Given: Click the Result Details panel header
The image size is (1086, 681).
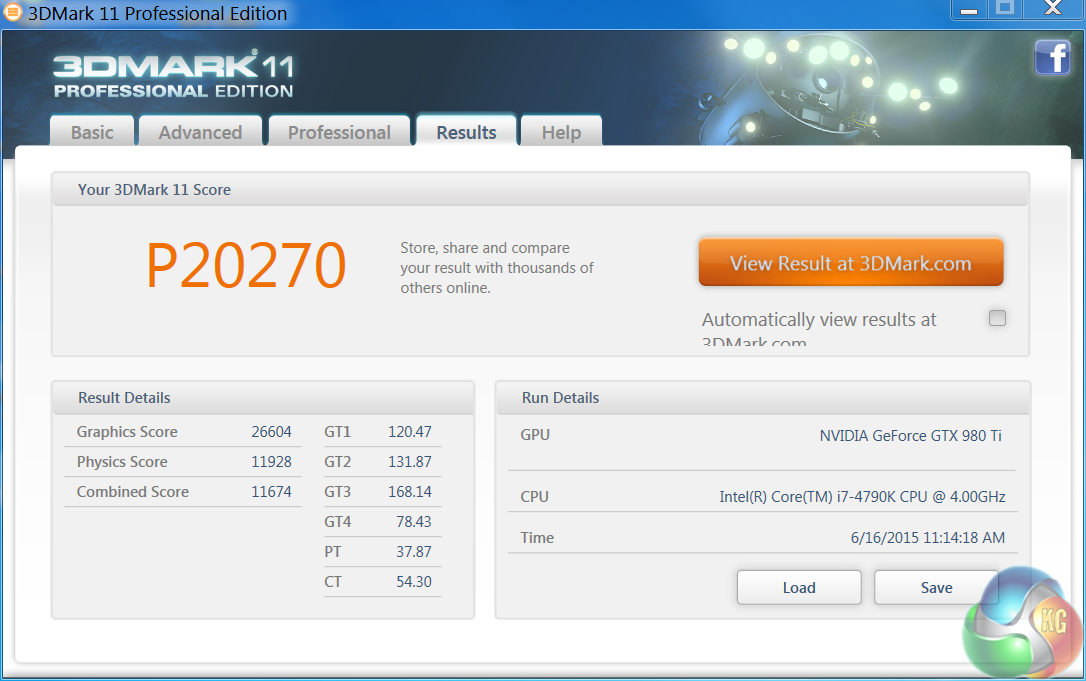Looking at the screenshot, I should [x=263, y=398].
